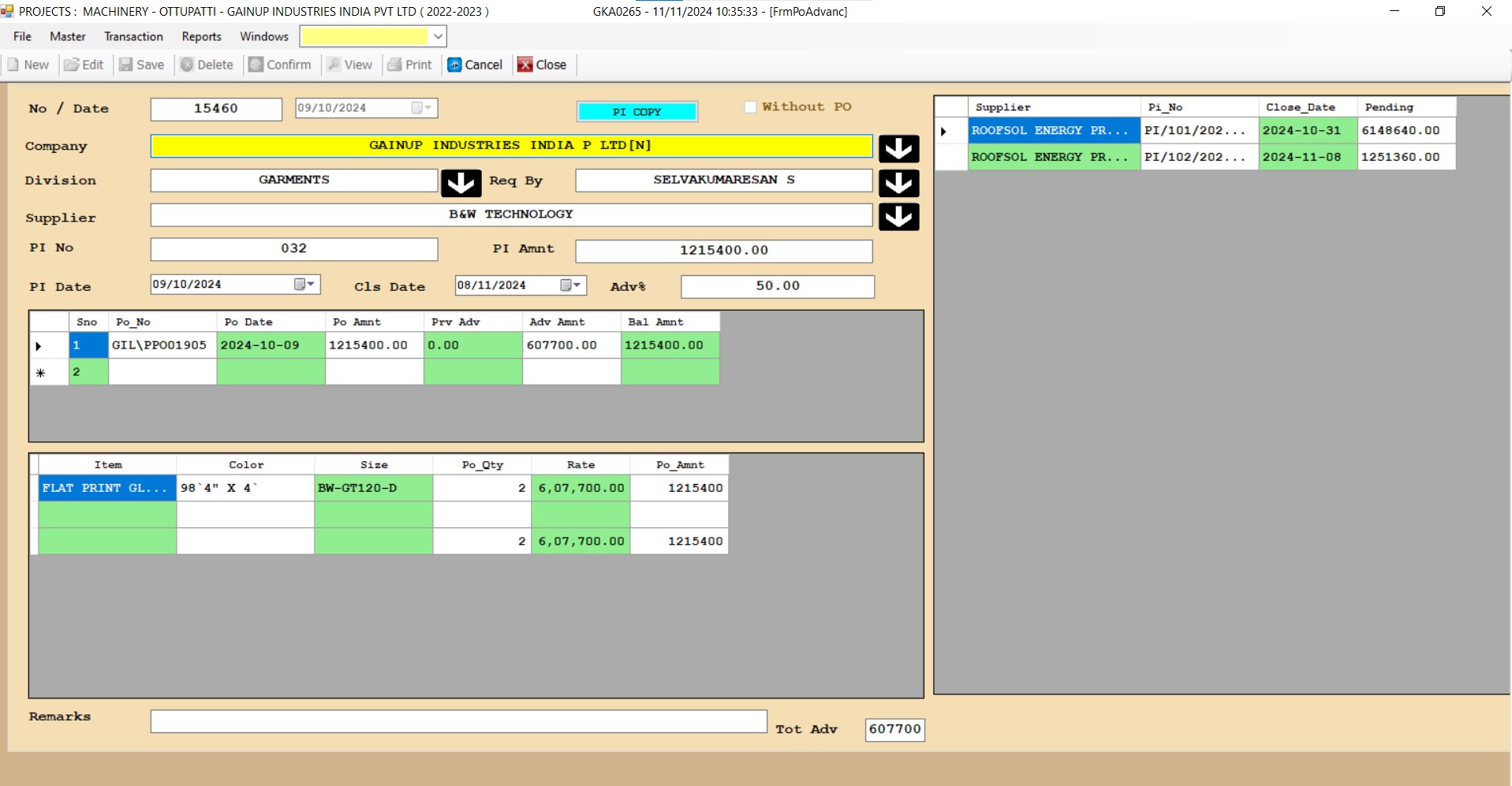The image size is (1512, 786).
Task: Click the Delete toolbar icon
Action: [x=187, y=65]
